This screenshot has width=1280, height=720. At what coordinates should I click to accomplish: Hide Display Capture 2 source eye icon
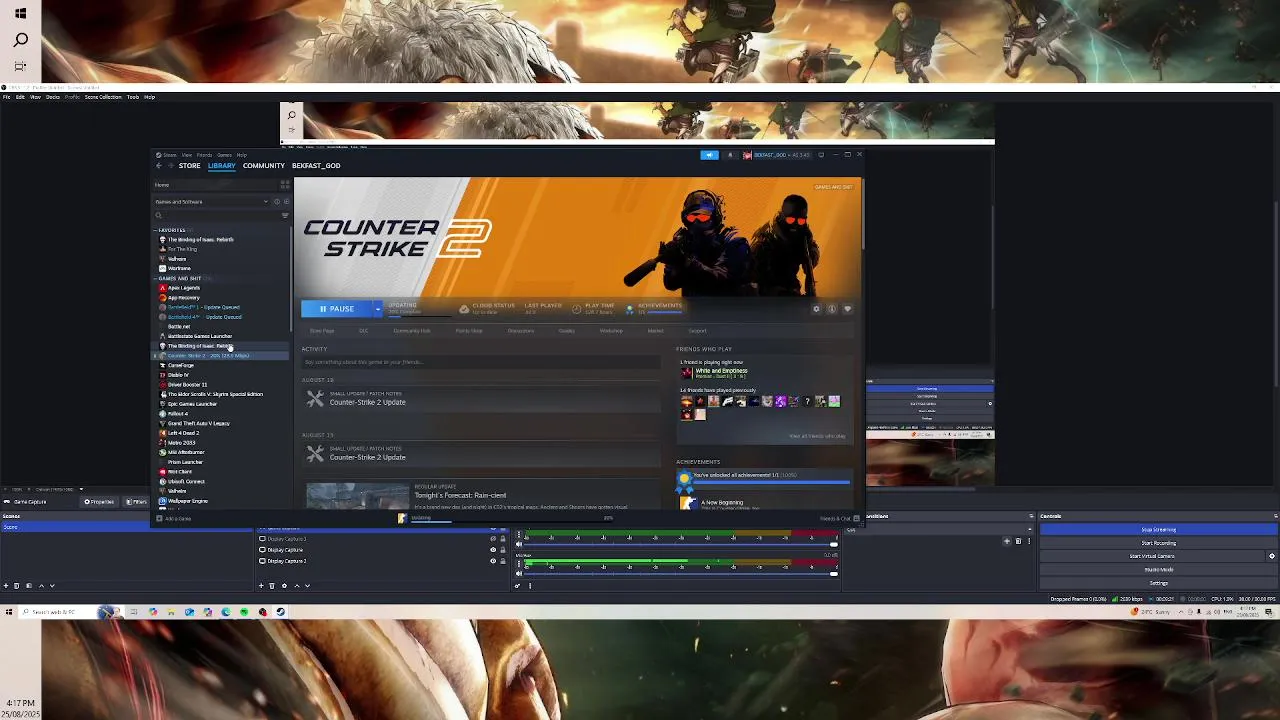[493, 561]
